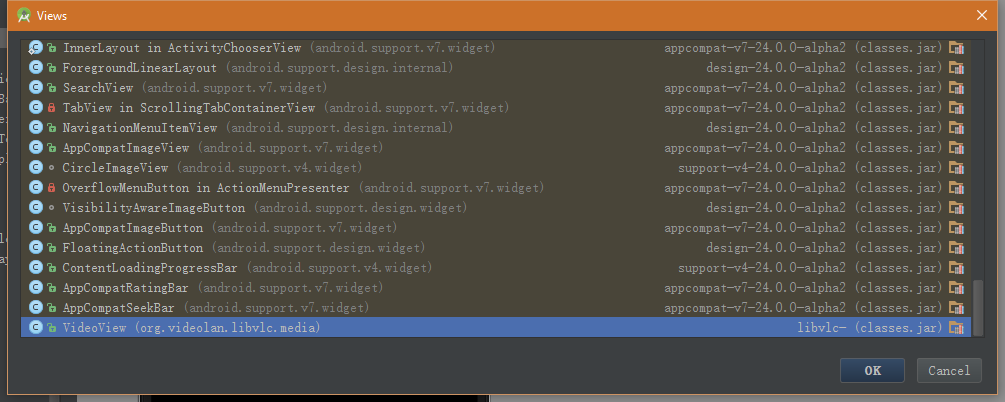Viewport: 1005px width, 402px height.
Task: Select the SearchView class entry
Action: pyautogui.click(x=496, y=88)
